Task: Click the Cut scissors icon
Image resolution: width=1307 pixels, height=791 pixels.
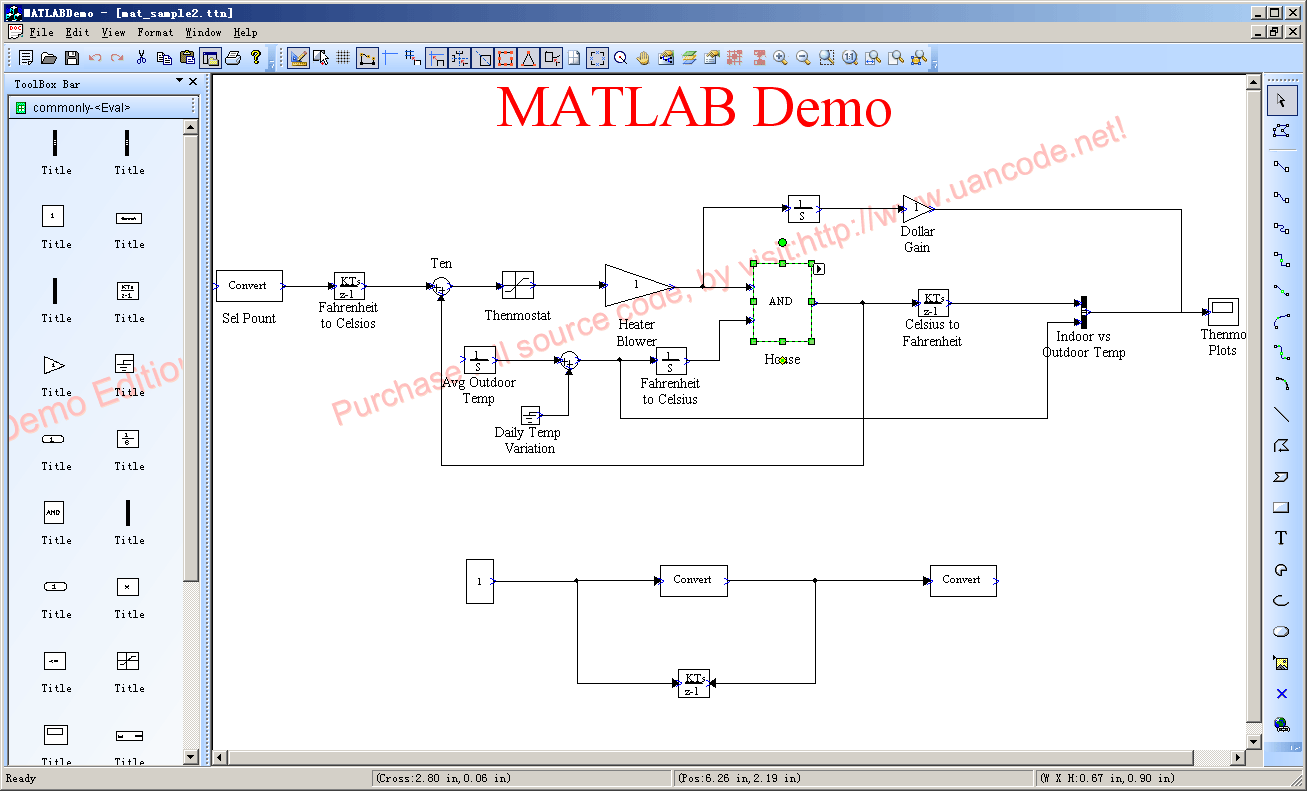Action: tap(141, 58)
